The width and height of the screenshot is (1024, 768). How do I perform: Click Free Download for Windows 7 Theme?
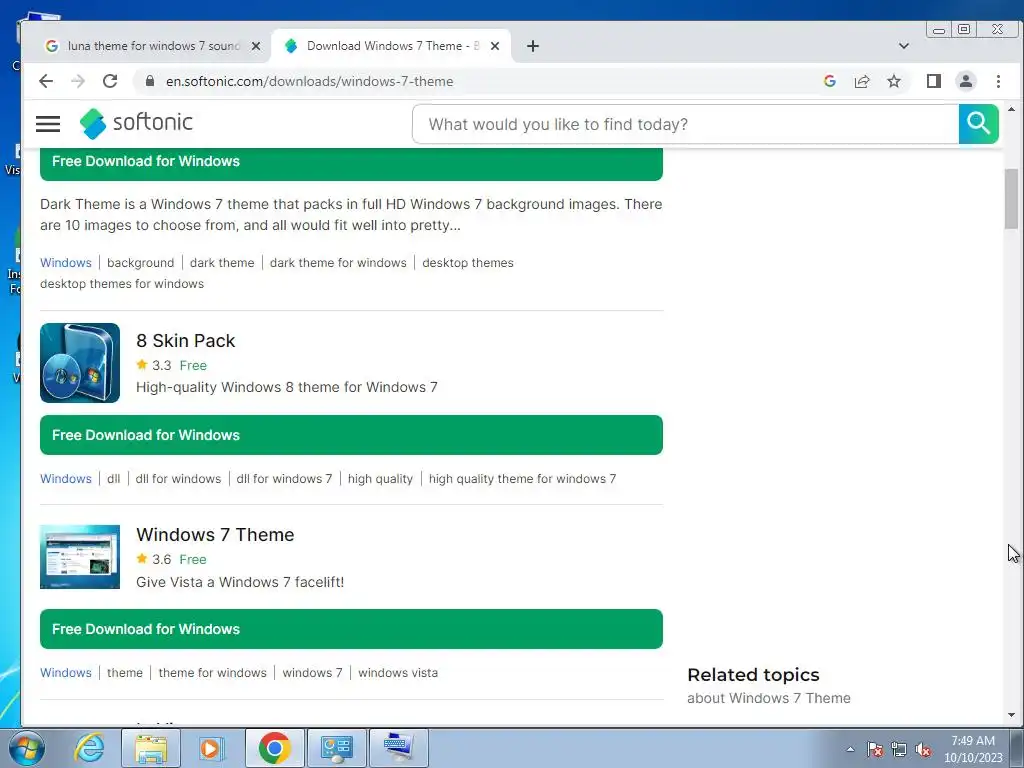[351, 629]
